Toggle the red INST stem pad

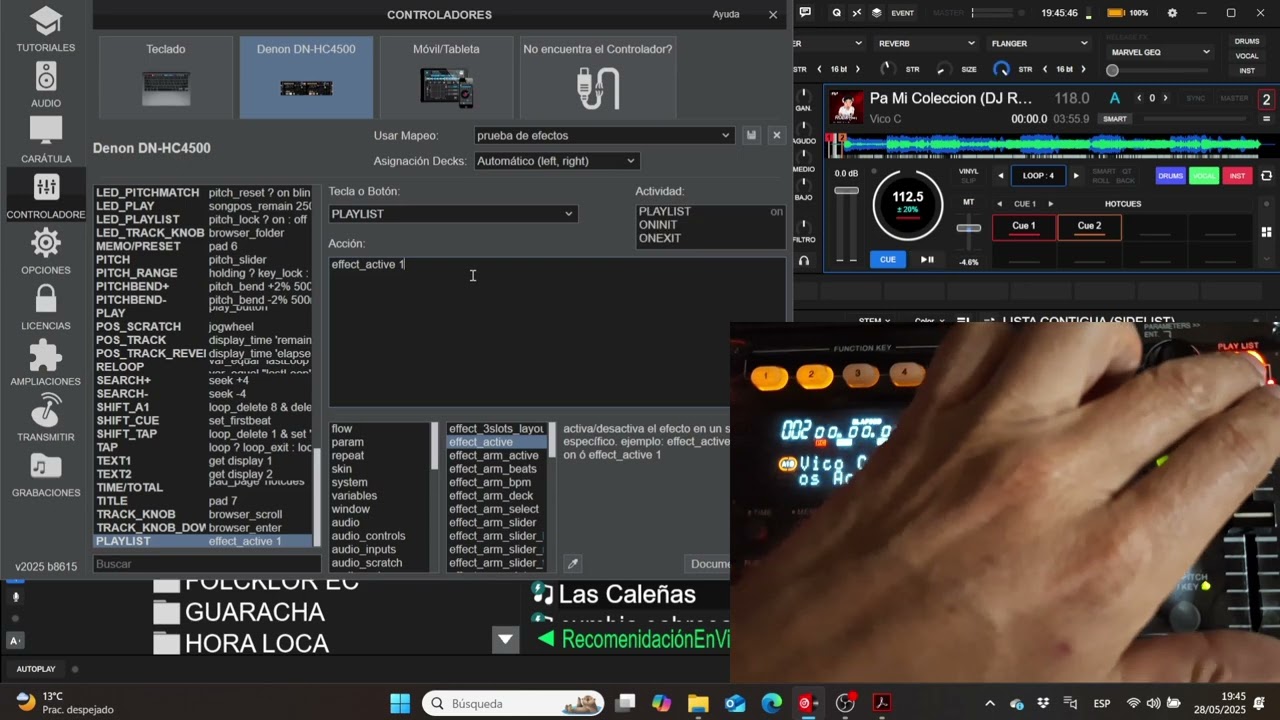coord(1238,176)
